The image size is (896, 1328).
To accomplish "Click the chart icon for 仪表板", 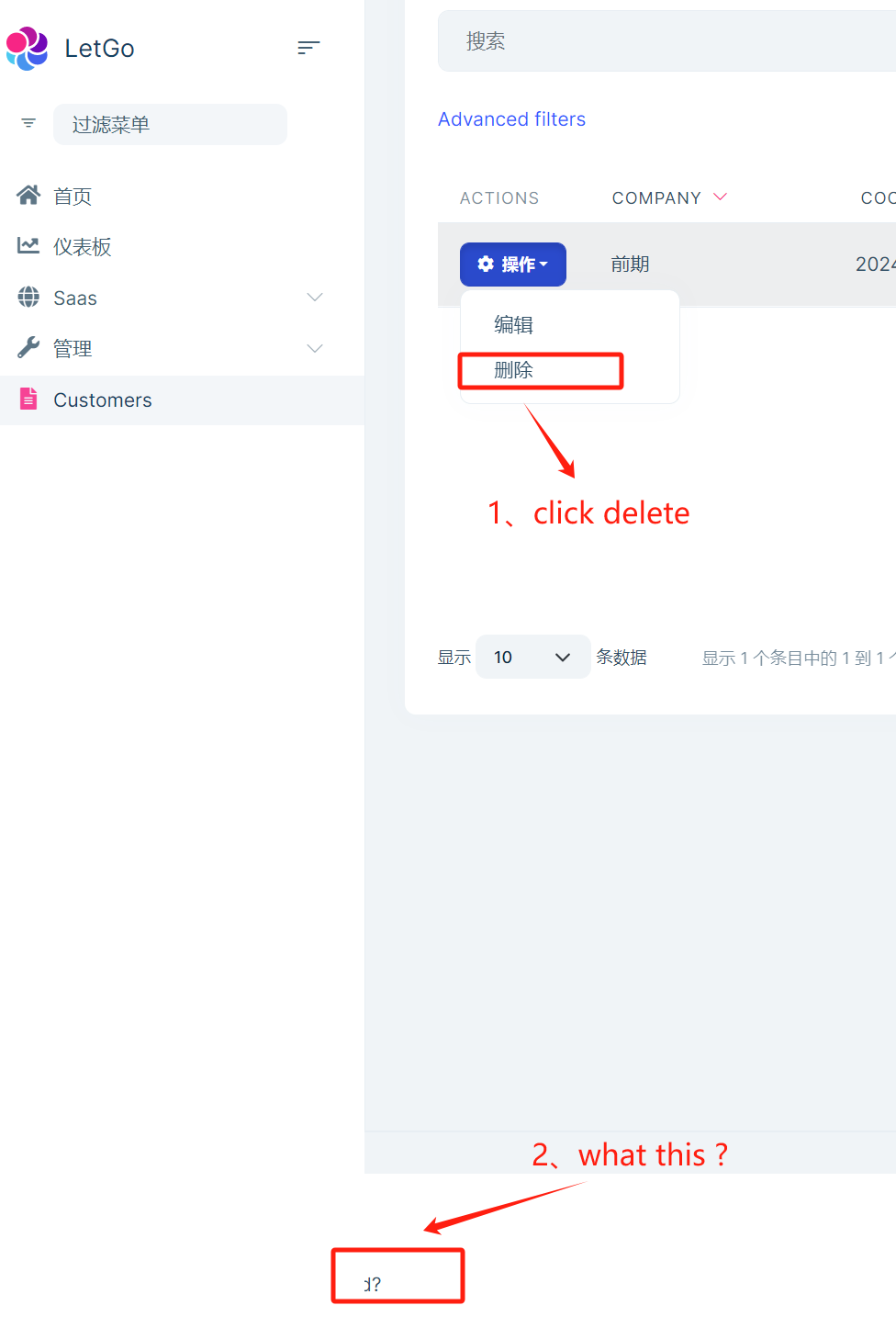I will click(28, 245).
